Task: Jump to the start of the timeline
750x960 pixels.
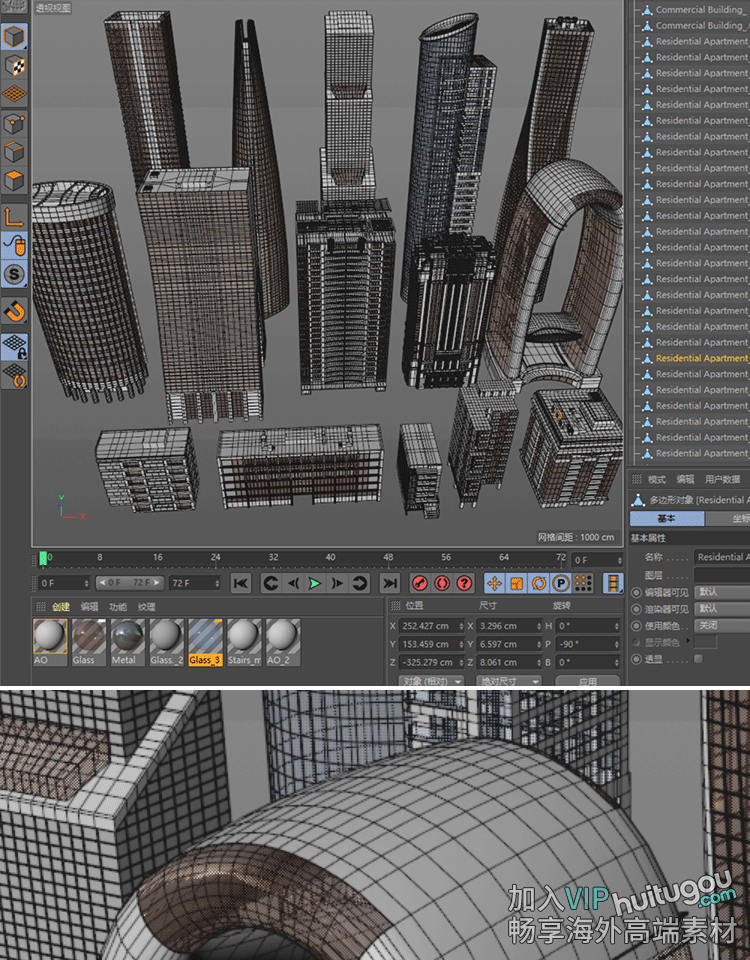Action: (241, 583)
